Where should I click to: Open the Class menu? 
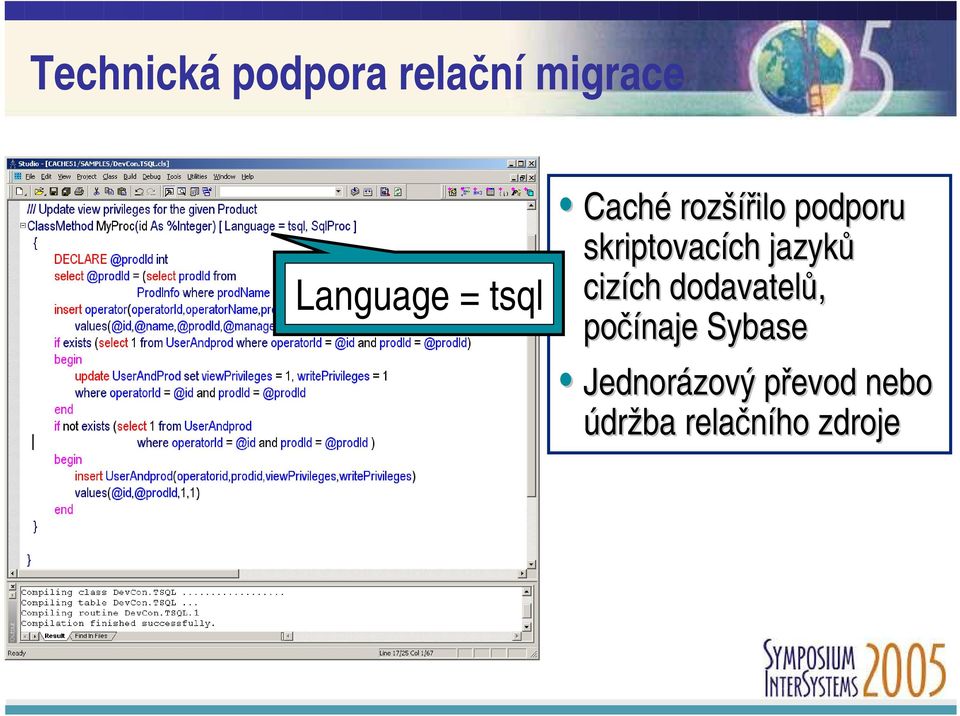click(110, 176)
